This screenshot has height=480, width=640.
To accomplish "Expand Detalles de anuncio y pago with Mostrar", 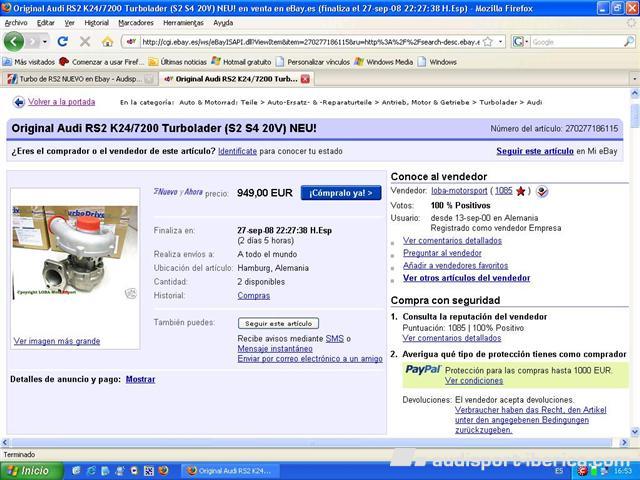I will coord(140,379).
